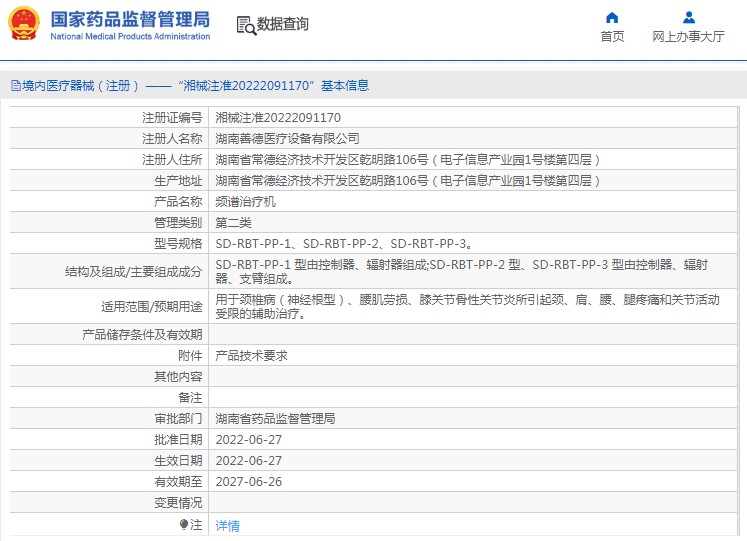Click the document icon before 境内医疗器械
Screen dimensions: 747x541
(16, 86)
